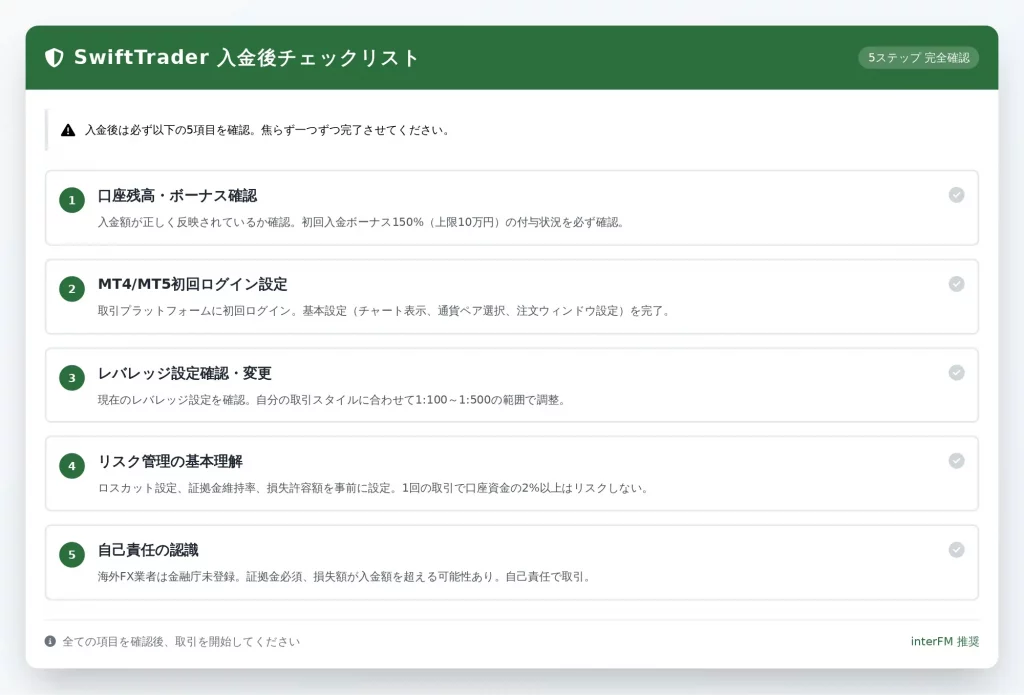Click the レバレッジ設定確認・変更 heading

(184, 373)
